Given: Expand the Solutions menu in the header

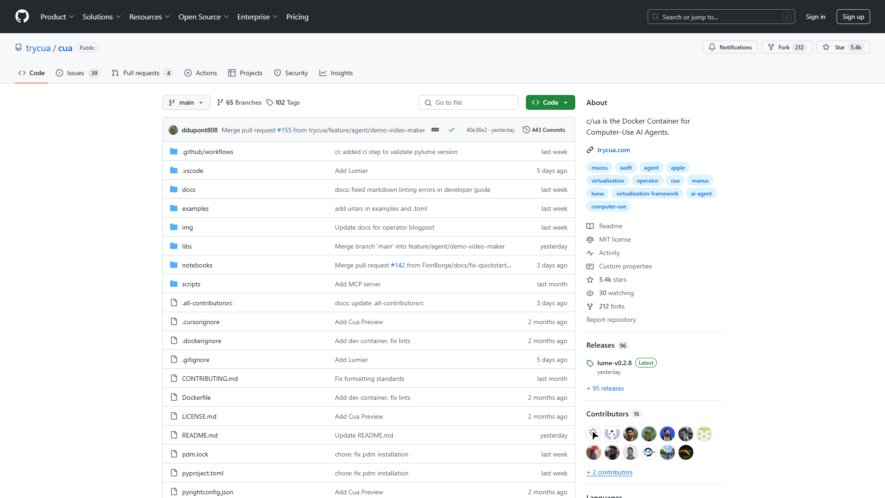Looking at the screenshot, I should click(101, 17).
